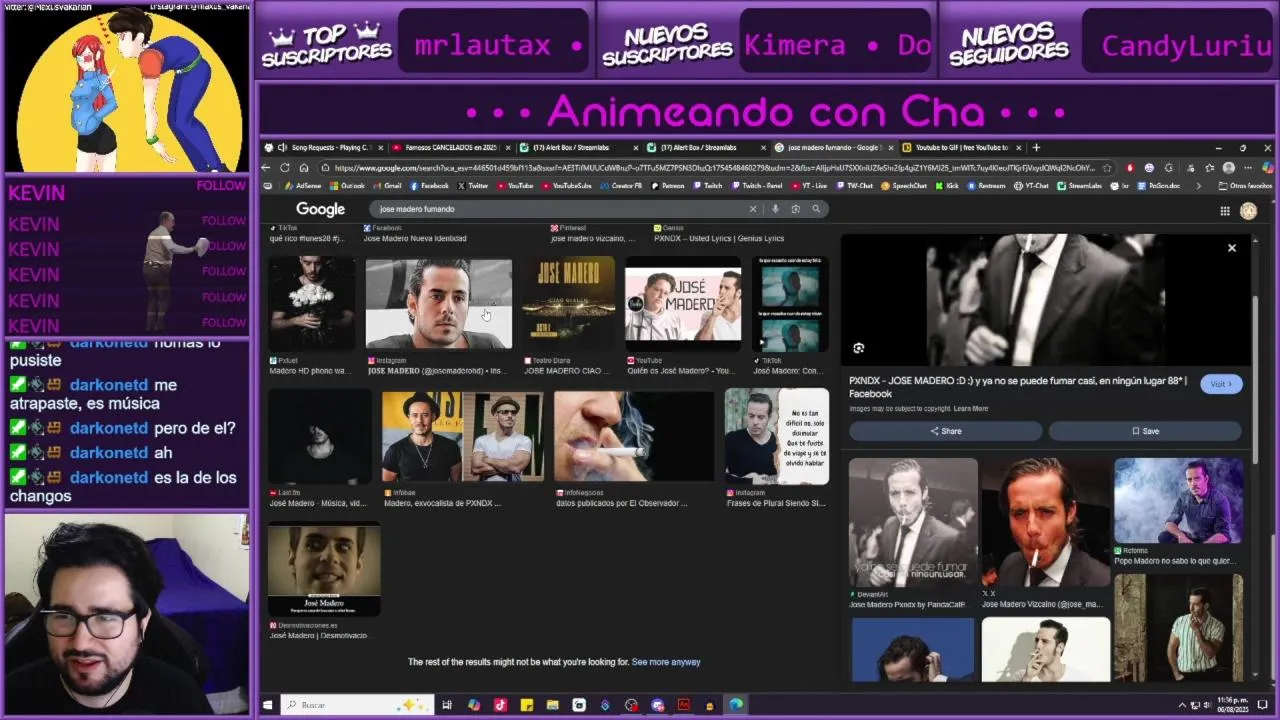Image resolution: width=1280 pixels, height=720 pixels.
Task: Click the Share button
Action: tap(945, 431)
